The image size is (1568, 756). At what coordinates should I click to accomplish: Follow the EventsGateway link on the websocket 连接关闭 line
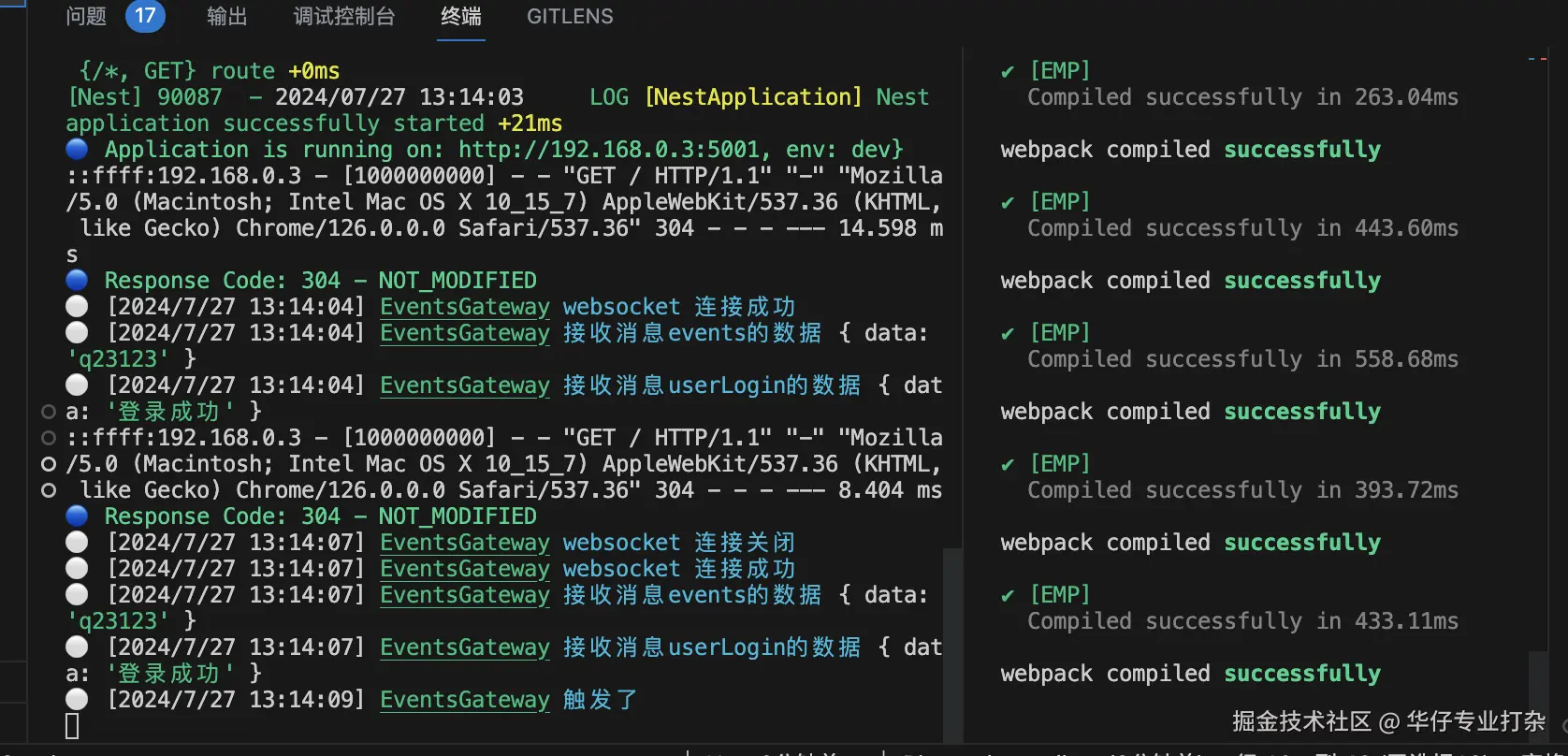[x=465, y=543]
